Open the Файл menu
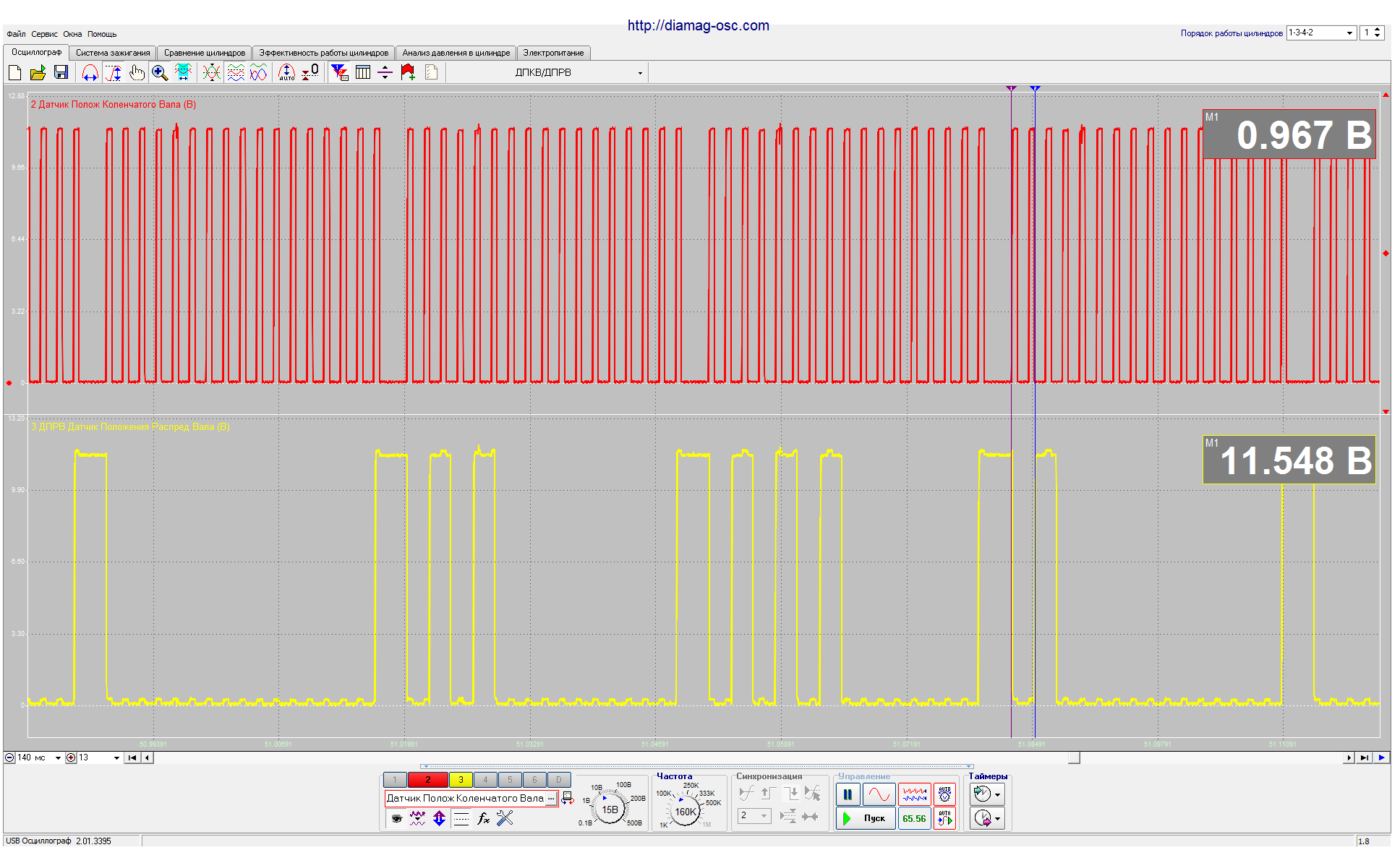Viewport: 1400px width, 850px height. tap(16, 34)
